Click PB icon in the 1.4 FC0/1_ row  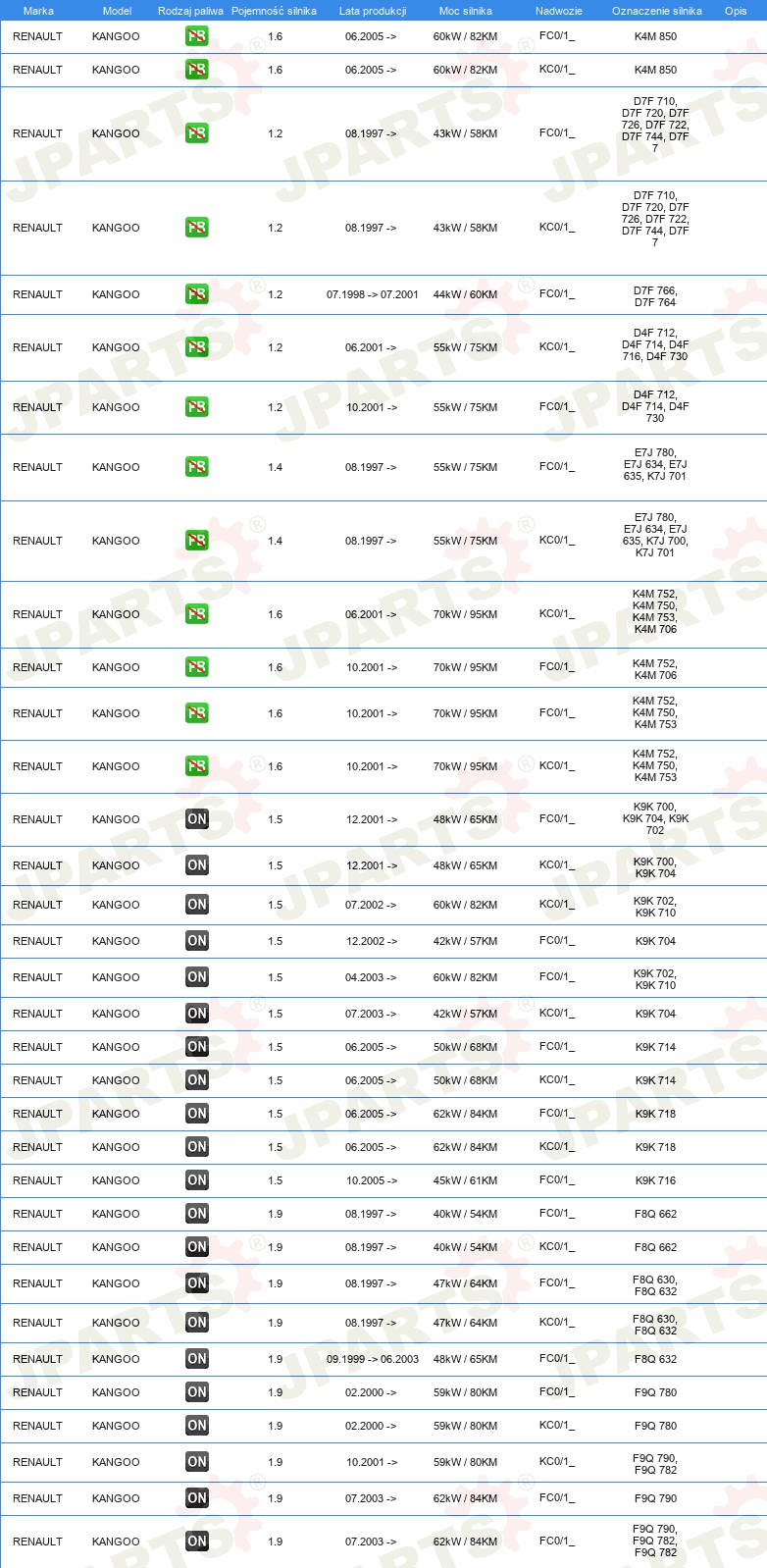[197, 467]
